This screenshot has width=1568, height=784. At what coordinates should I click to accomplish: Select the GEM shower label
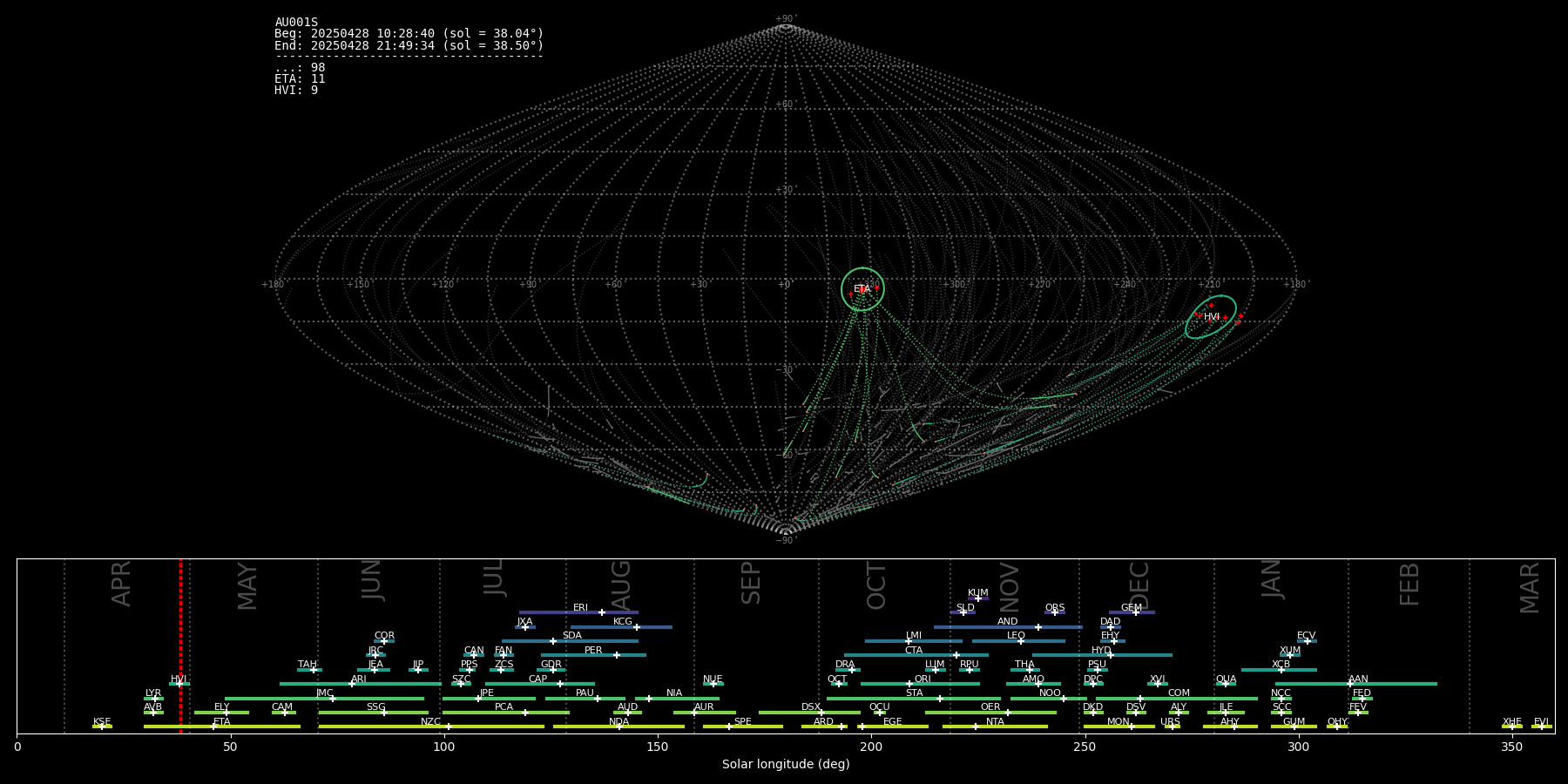click(1132, 608)
